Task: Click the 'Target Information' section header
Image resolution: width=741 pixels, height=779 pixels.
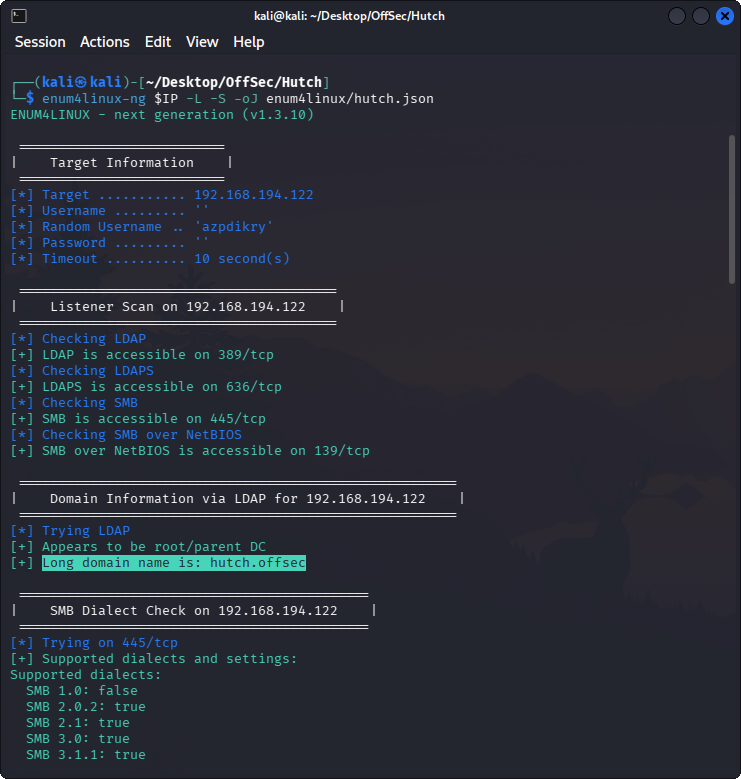Action: click(122, 162)
